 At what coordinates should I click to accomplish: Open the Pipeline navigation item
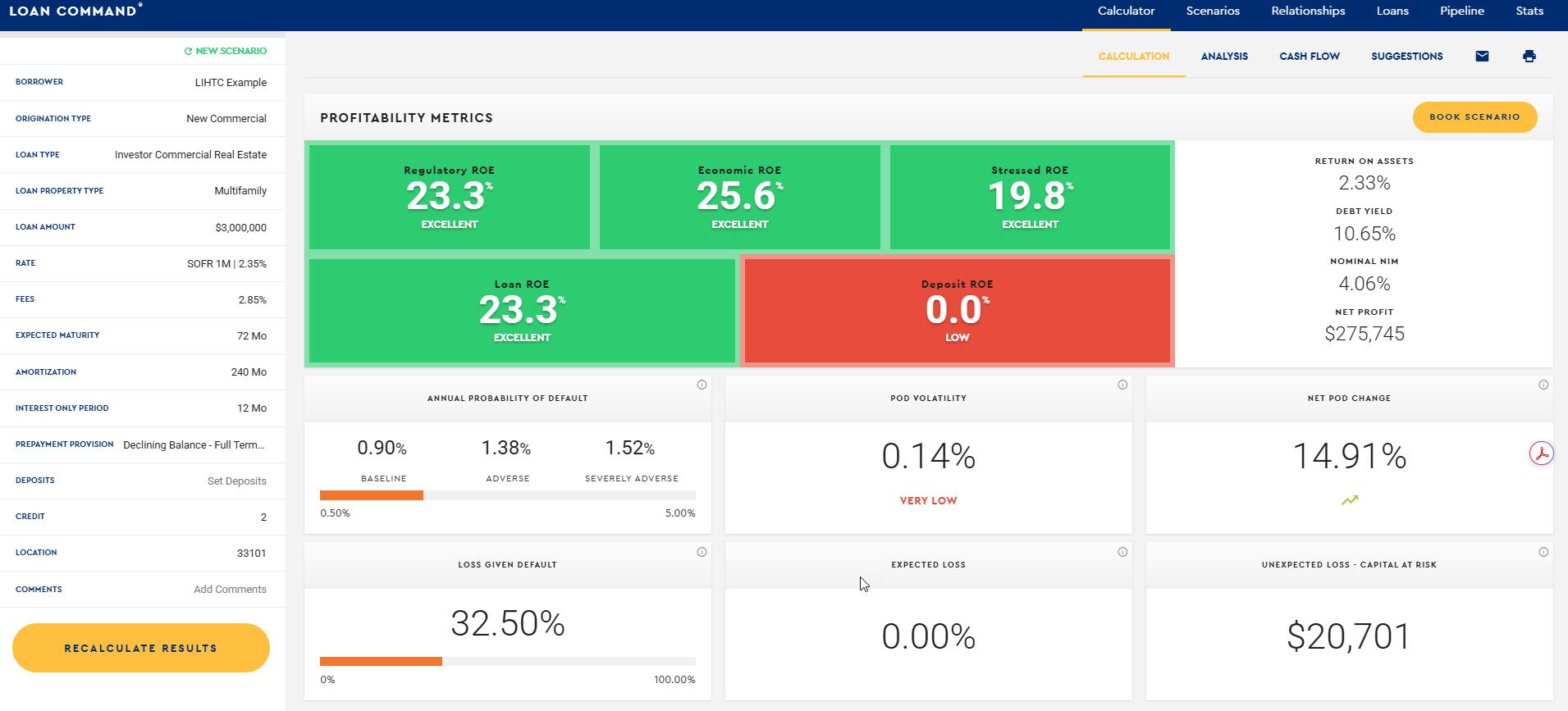(x=1462, y=11)
